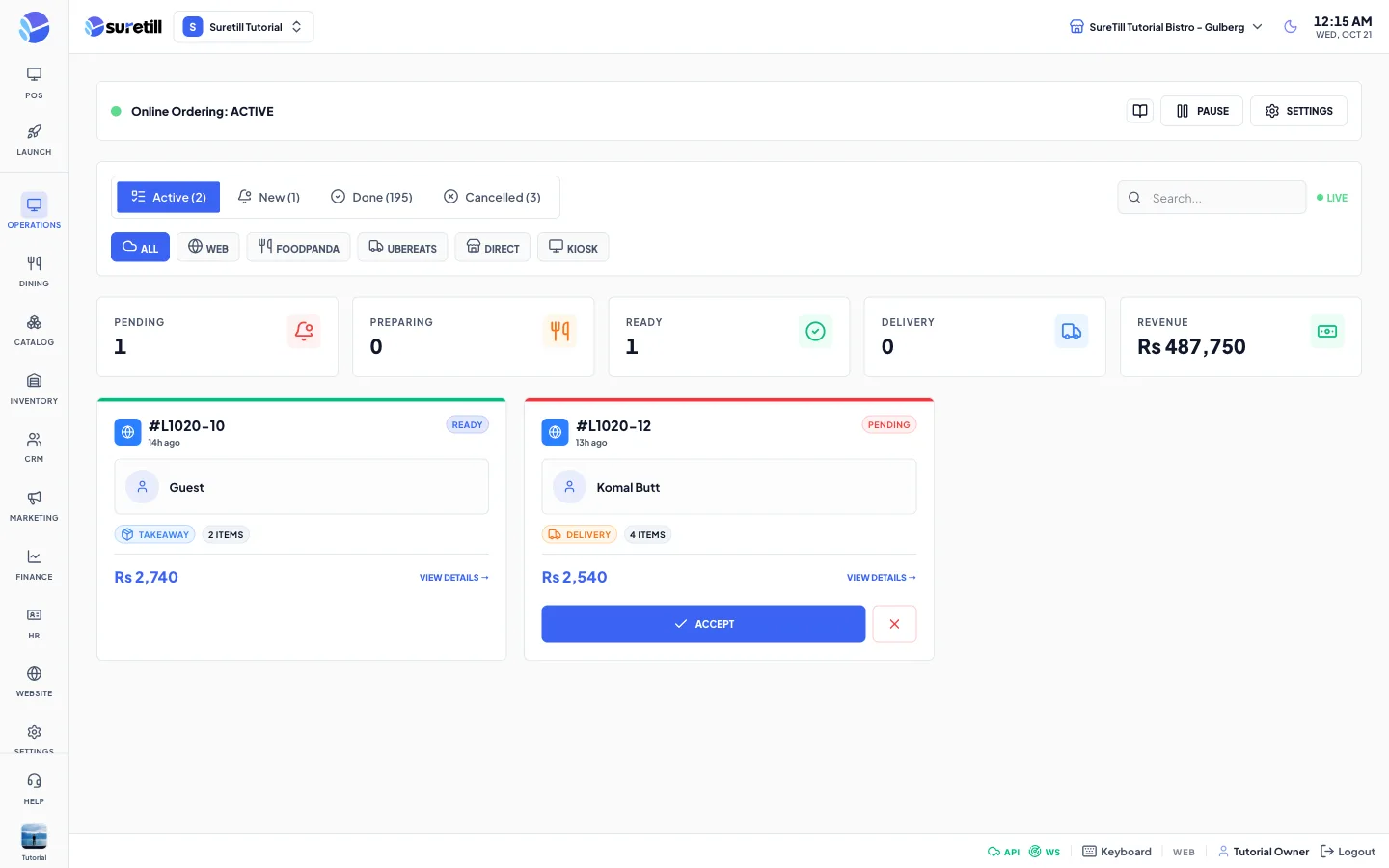Accept order #L1020-12
The width and height of the screenshot is (1389, 868).
click(703, 624)
